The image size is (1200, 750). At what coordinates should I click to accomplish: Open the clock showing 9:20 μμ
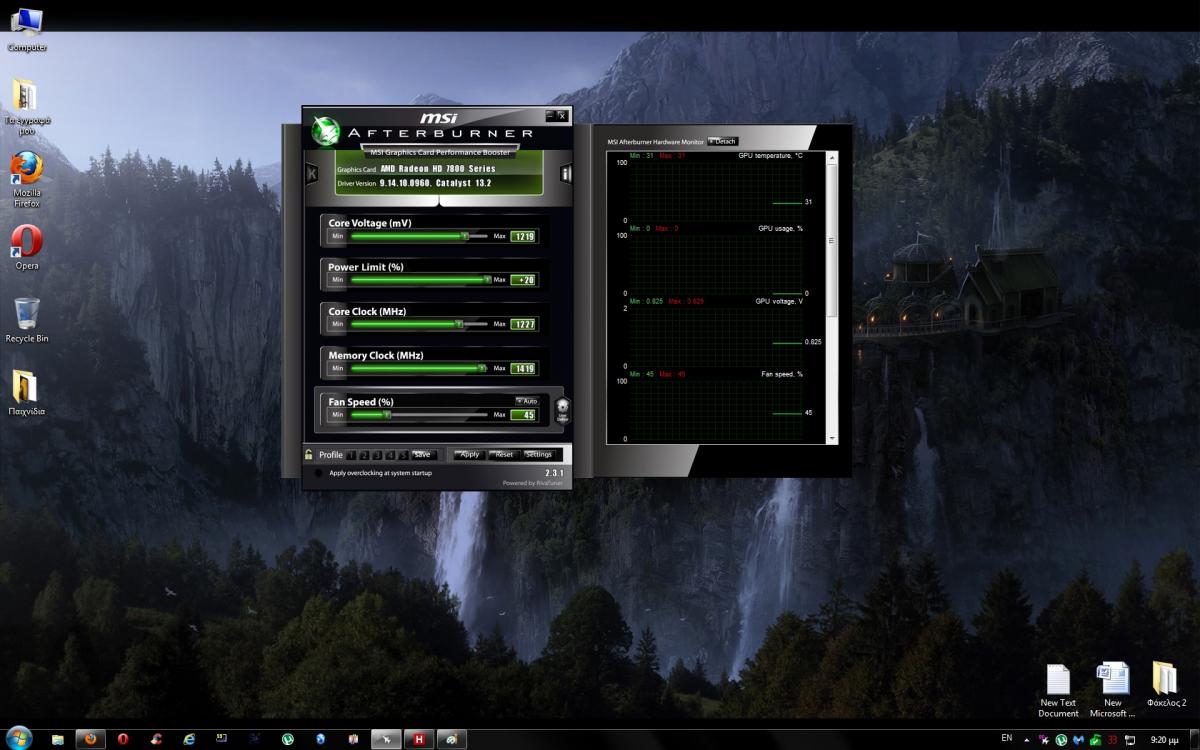point(1164,740)
